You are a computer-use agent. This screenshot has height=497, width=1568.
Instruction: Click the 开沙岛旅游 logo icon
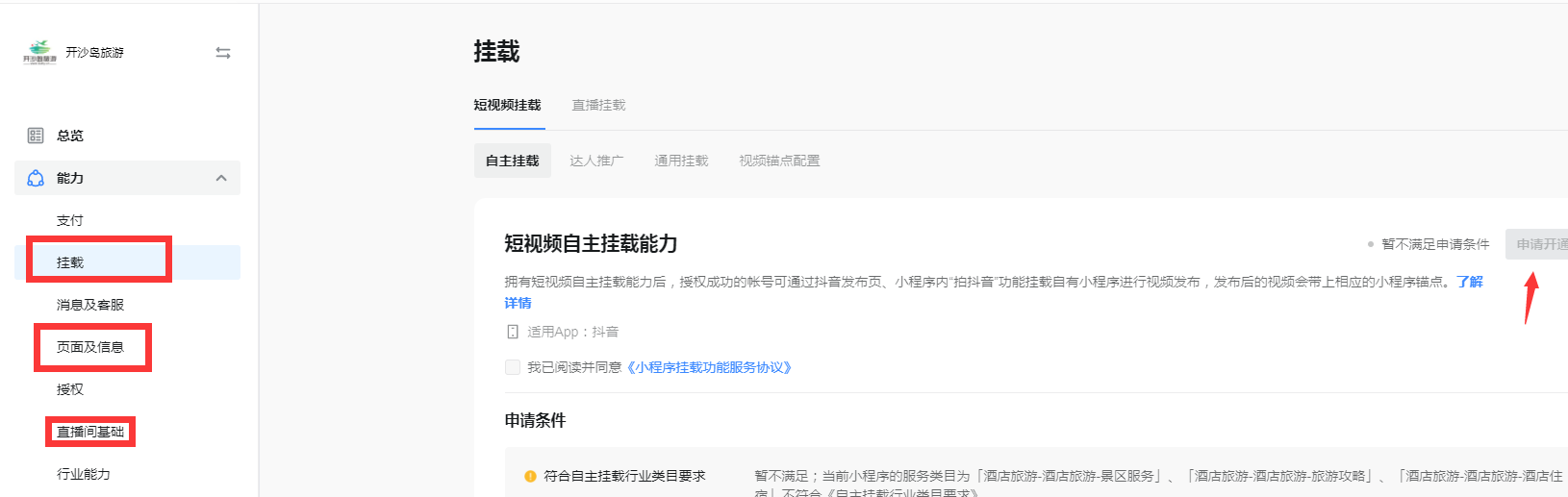[39, 52]
